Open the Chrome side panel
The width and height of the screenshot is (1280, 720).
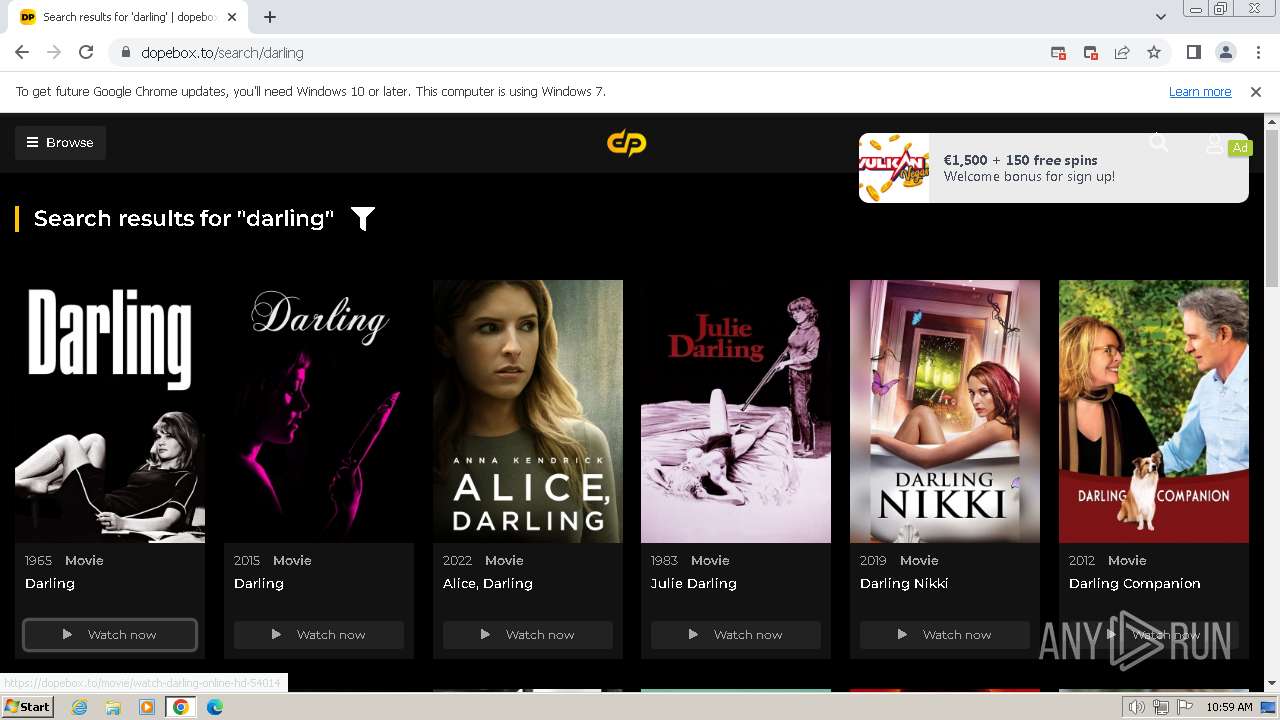1193,53
